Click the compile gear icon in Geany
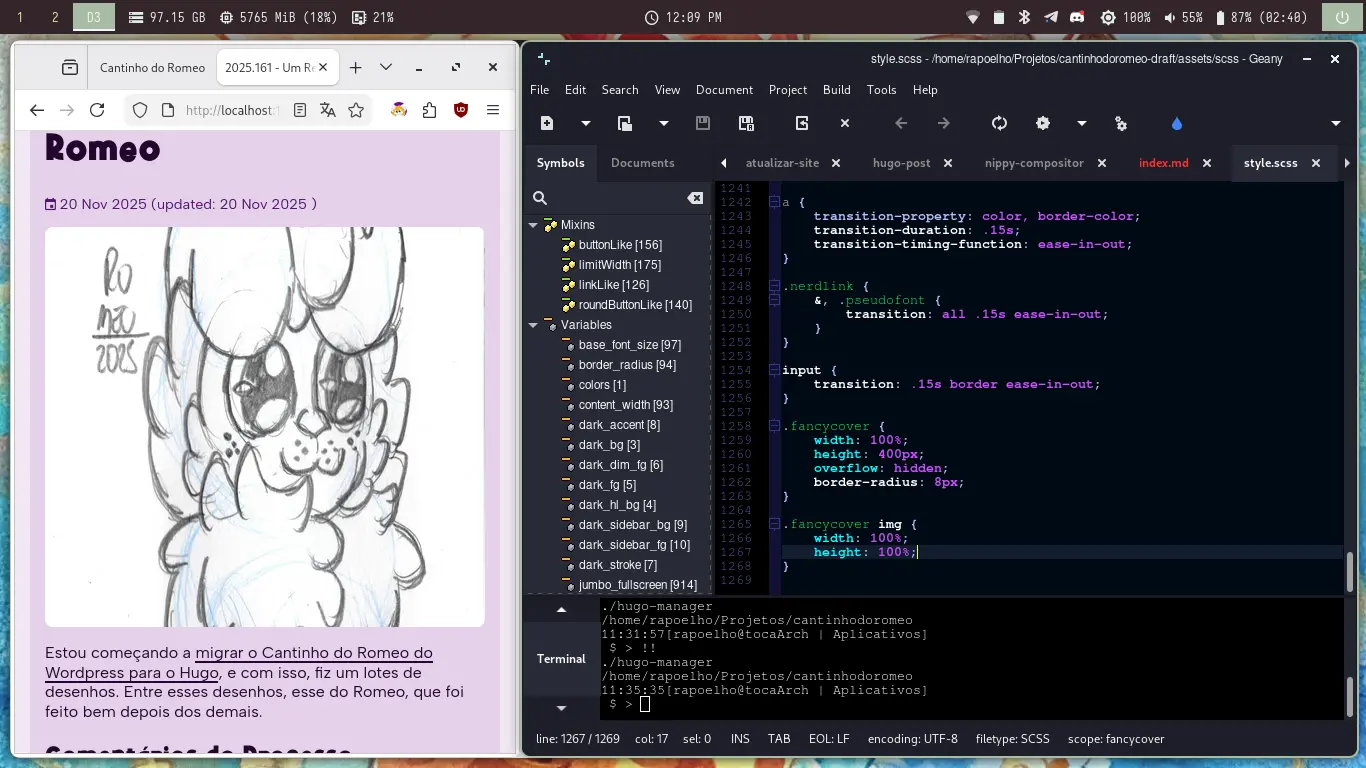 pyautogui.click(x=1043, y=123)
